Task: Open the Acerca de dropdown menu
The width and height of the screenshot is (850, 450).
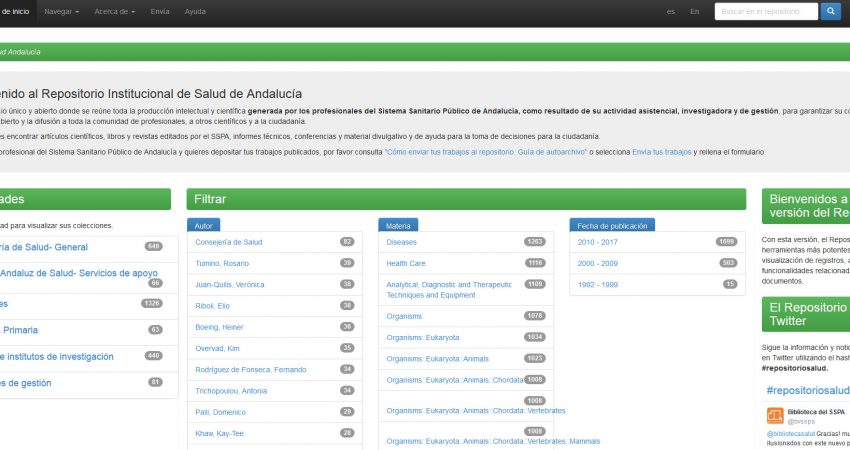Action: [114, 11]
